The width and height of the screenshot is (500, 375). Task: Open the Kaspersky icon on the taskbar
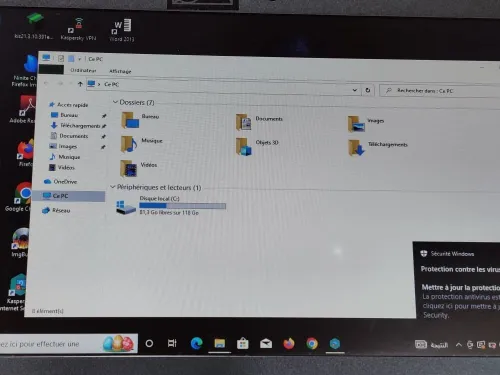pos(335,344)
